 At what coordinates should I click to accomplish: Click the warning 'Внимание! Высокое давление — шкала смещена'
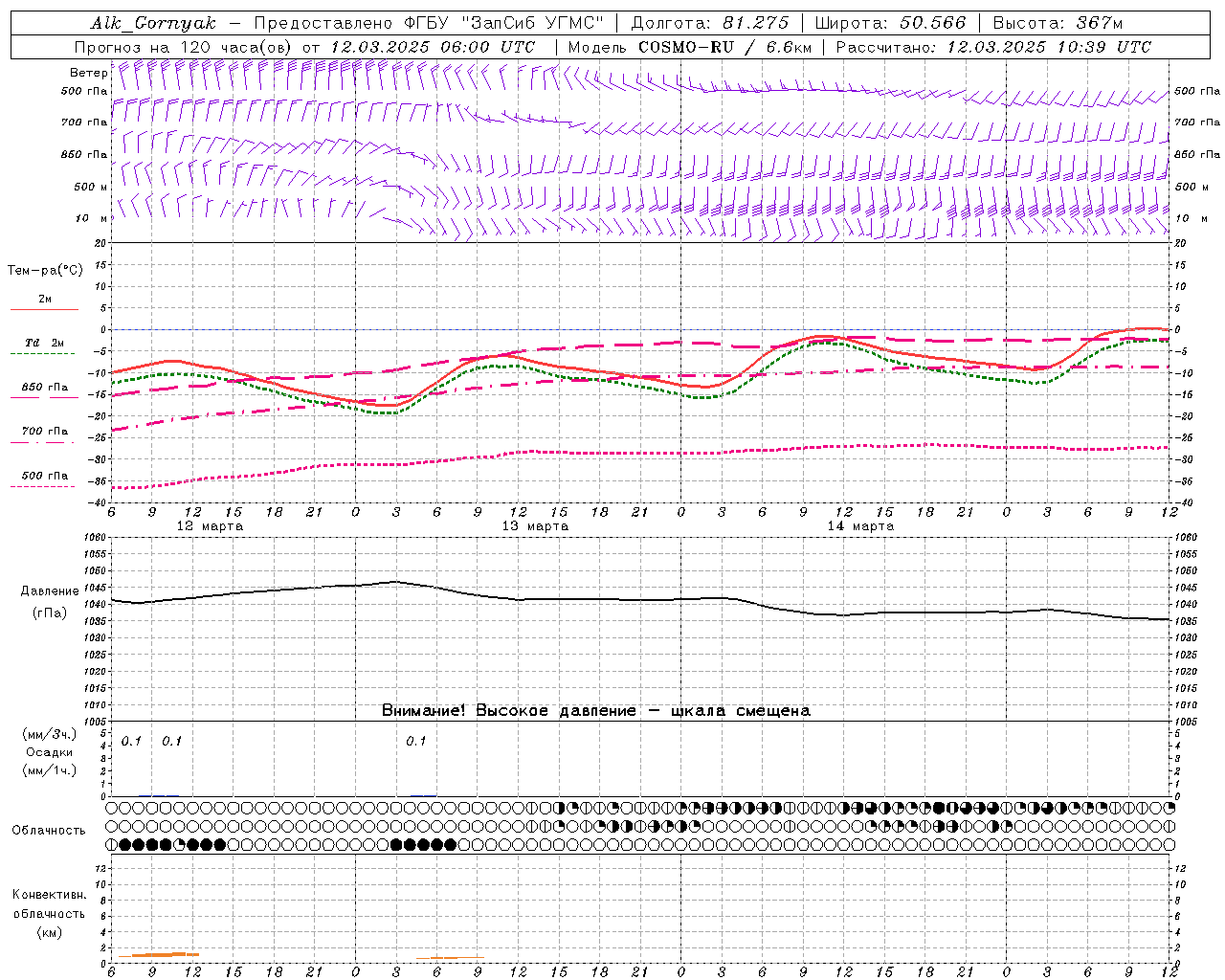596,711
